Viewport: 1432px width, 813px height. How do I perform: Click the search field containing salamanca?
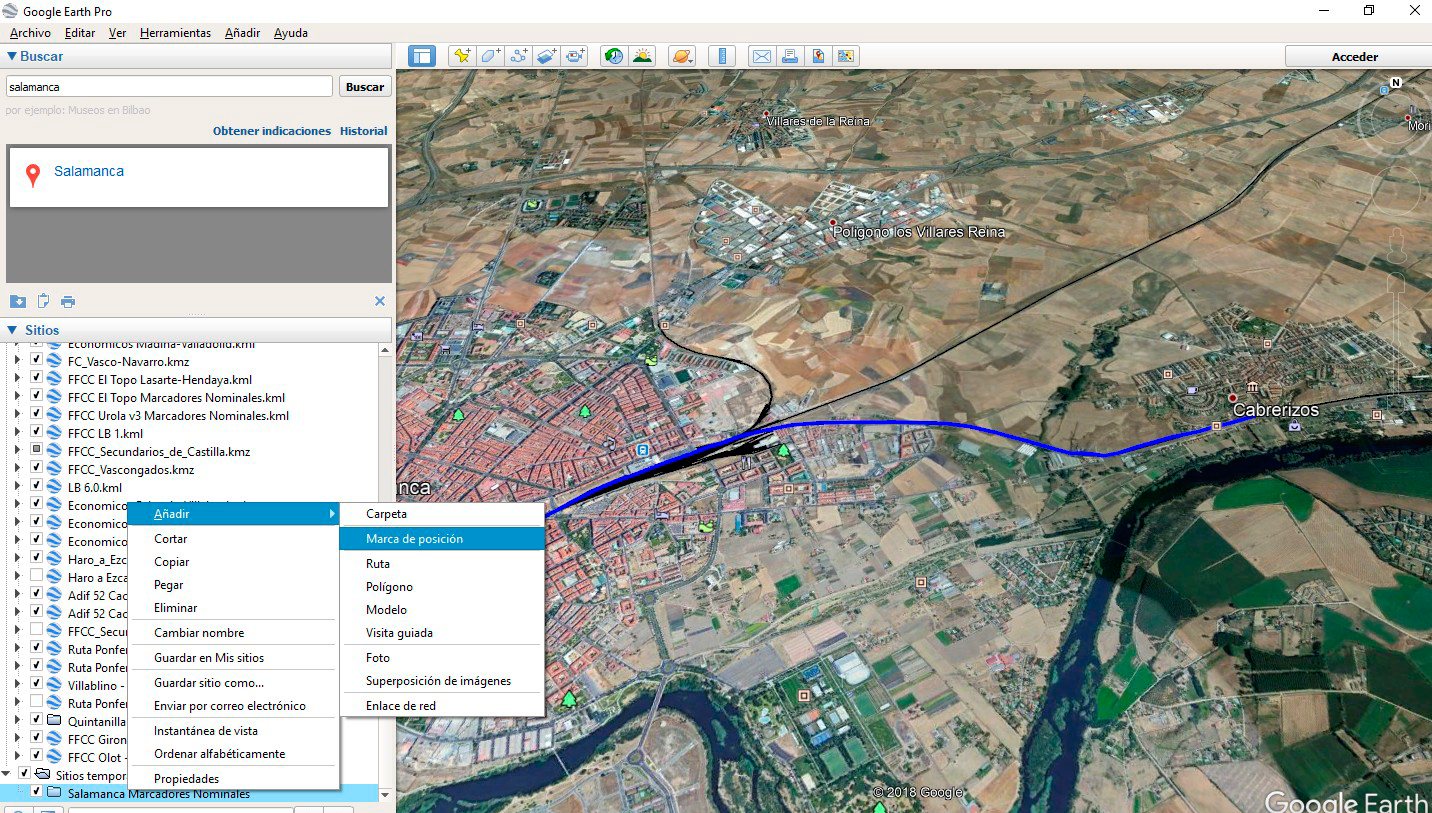click(x=169, y=87)
